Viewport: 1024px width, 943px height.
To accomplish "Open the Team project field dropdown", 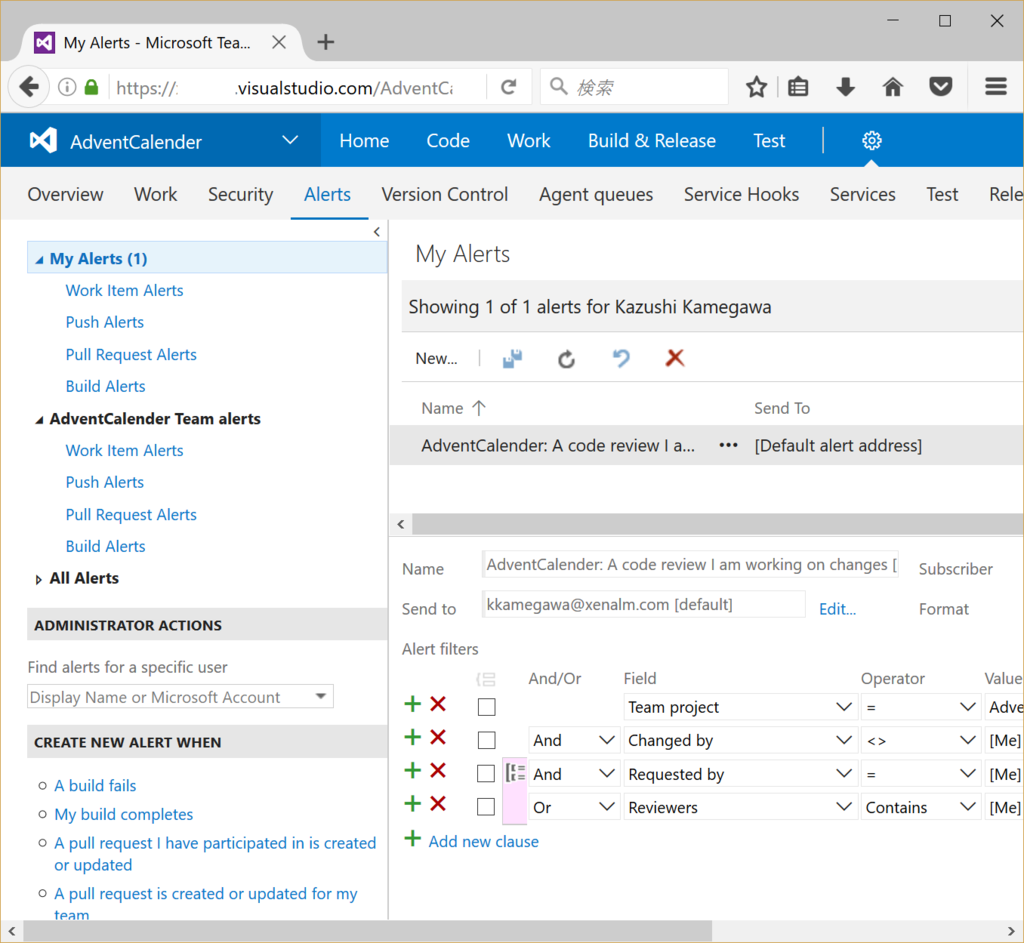I will (844, 707).
